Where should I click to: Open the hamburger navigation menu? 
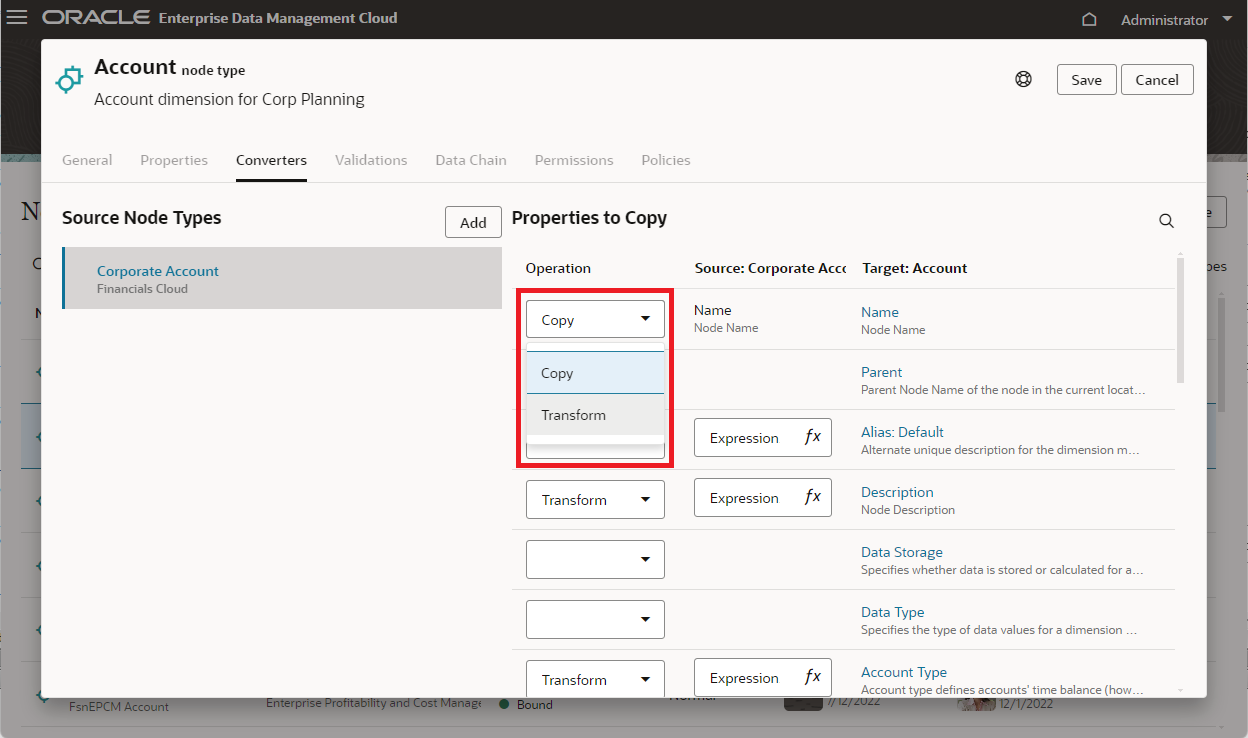click(17, 18)
